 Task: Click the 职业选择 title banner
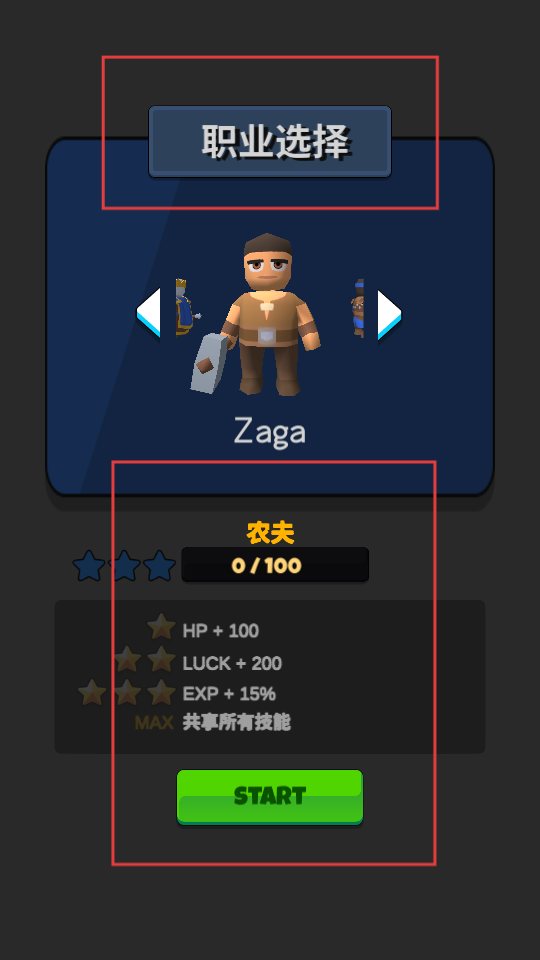click(x=270, y=141)
